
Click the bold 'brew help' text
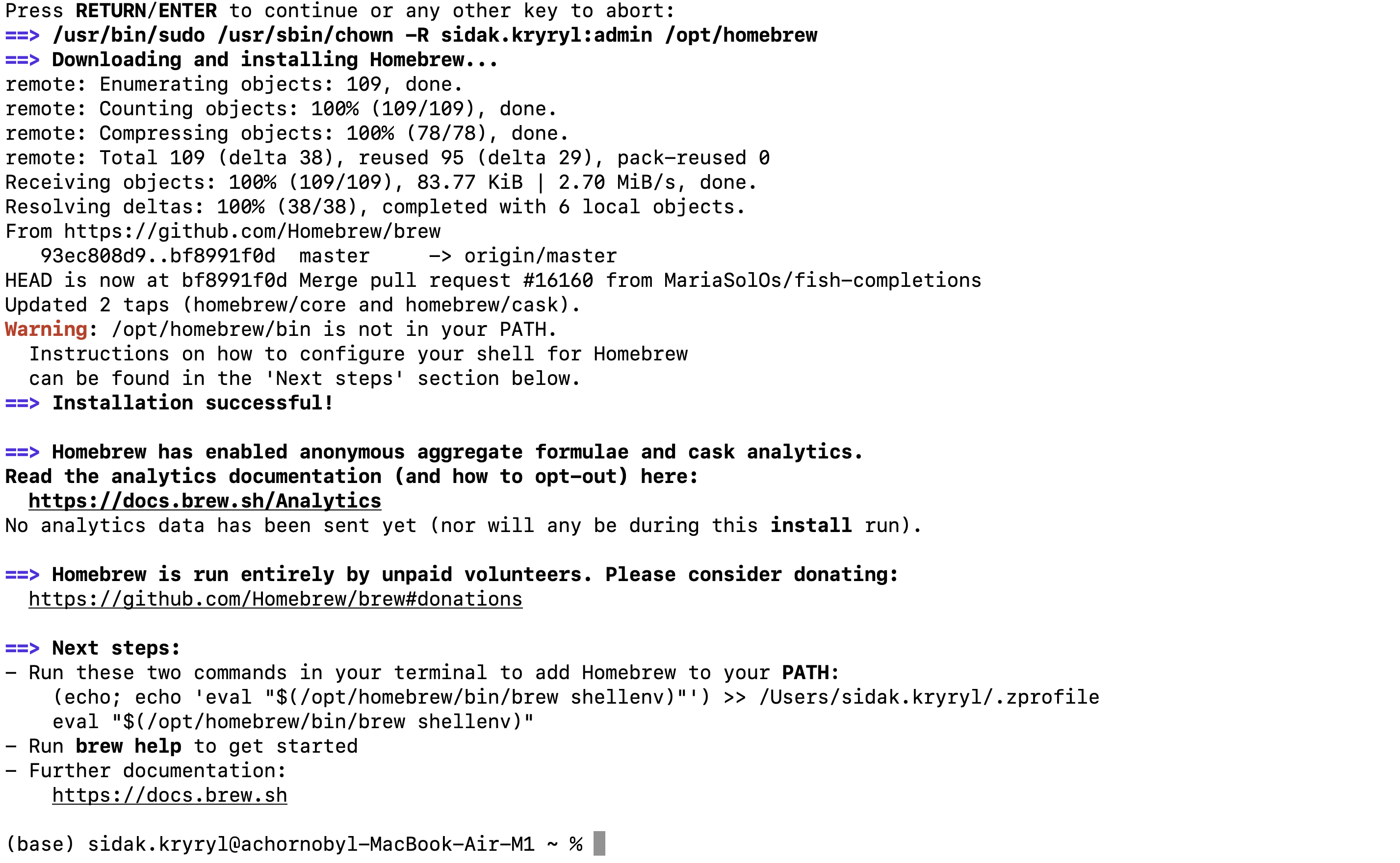pos(129,747)
